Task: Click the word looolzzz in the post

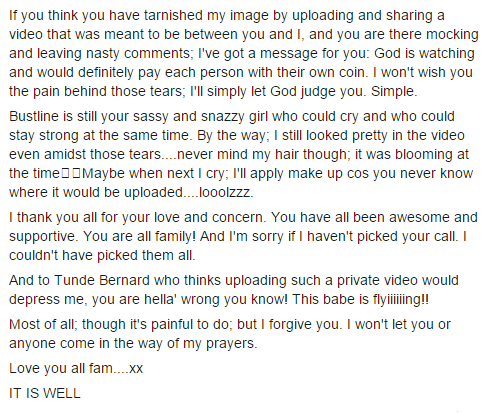Action: [226, 192]
